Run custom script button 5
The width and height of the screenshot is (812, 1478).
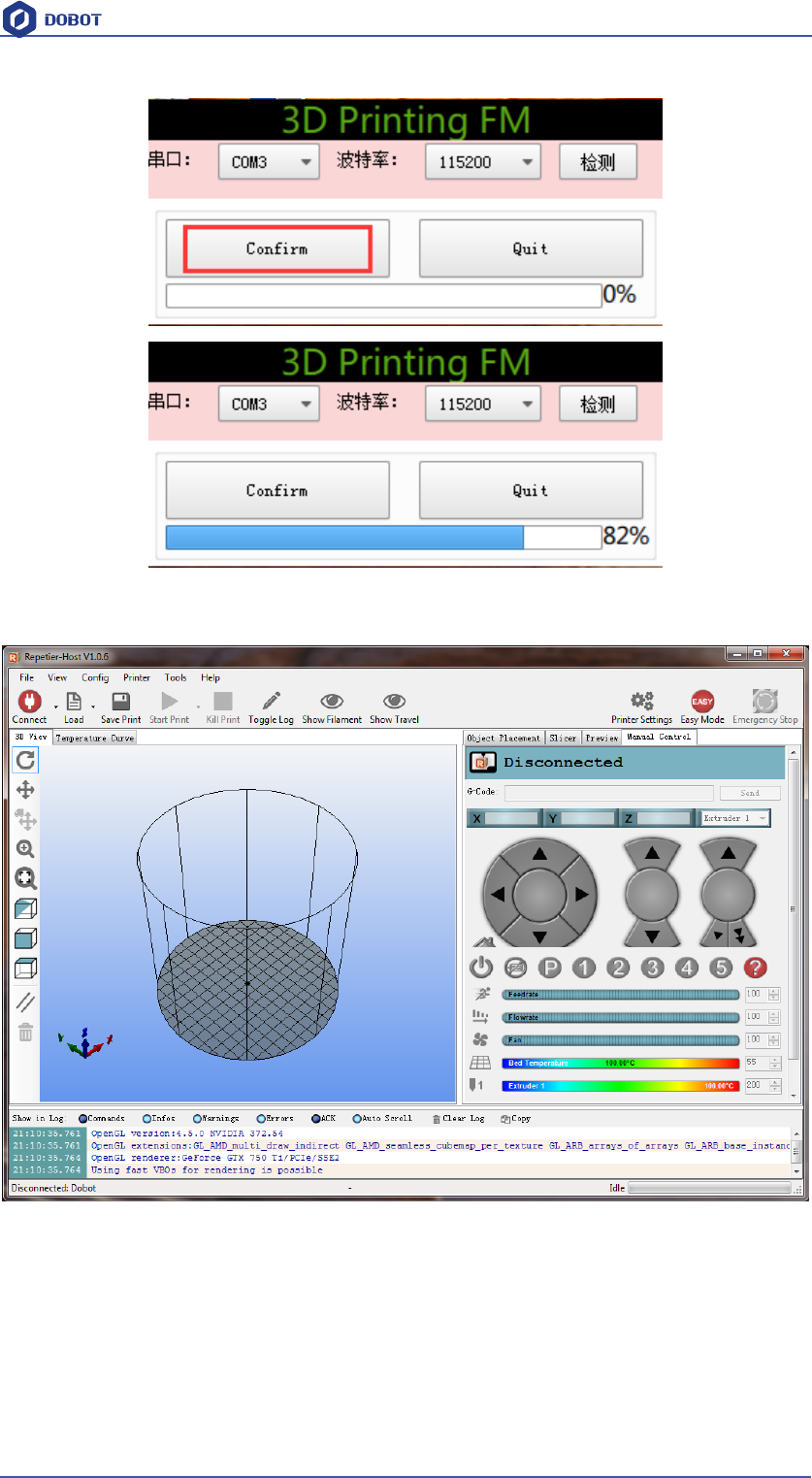(721, 968)
